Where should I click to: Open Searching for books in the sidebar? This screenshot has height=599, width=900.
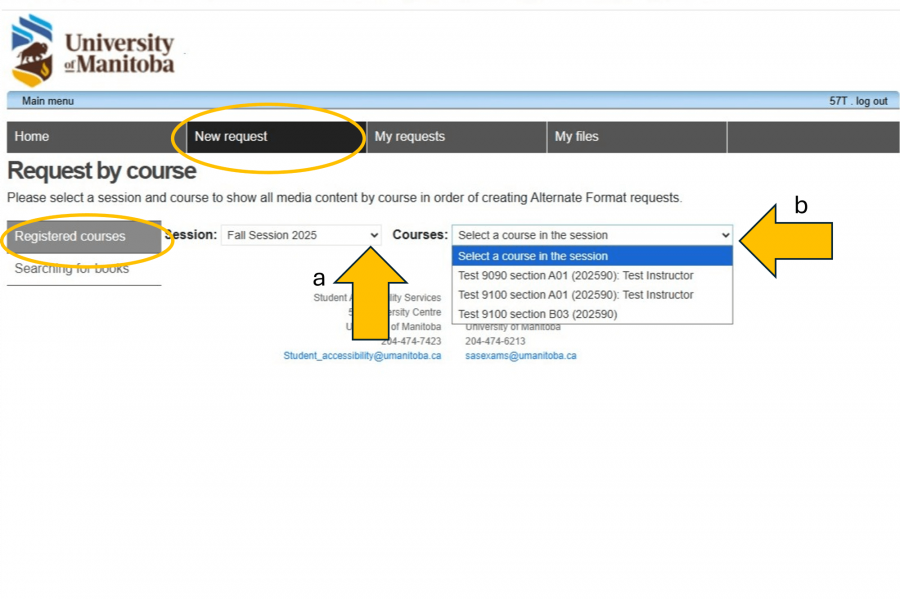71,269
